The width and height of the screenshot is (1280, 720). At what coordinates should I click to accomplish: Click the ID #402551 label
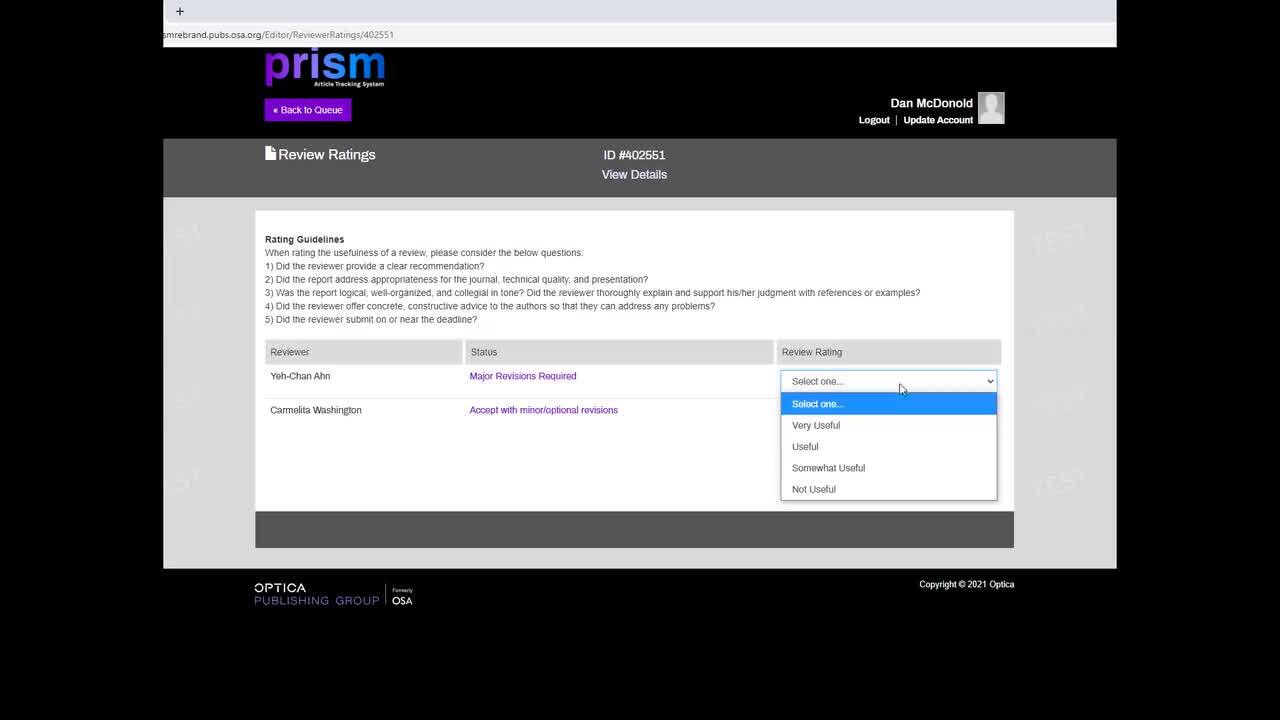(x=634, y=155)
